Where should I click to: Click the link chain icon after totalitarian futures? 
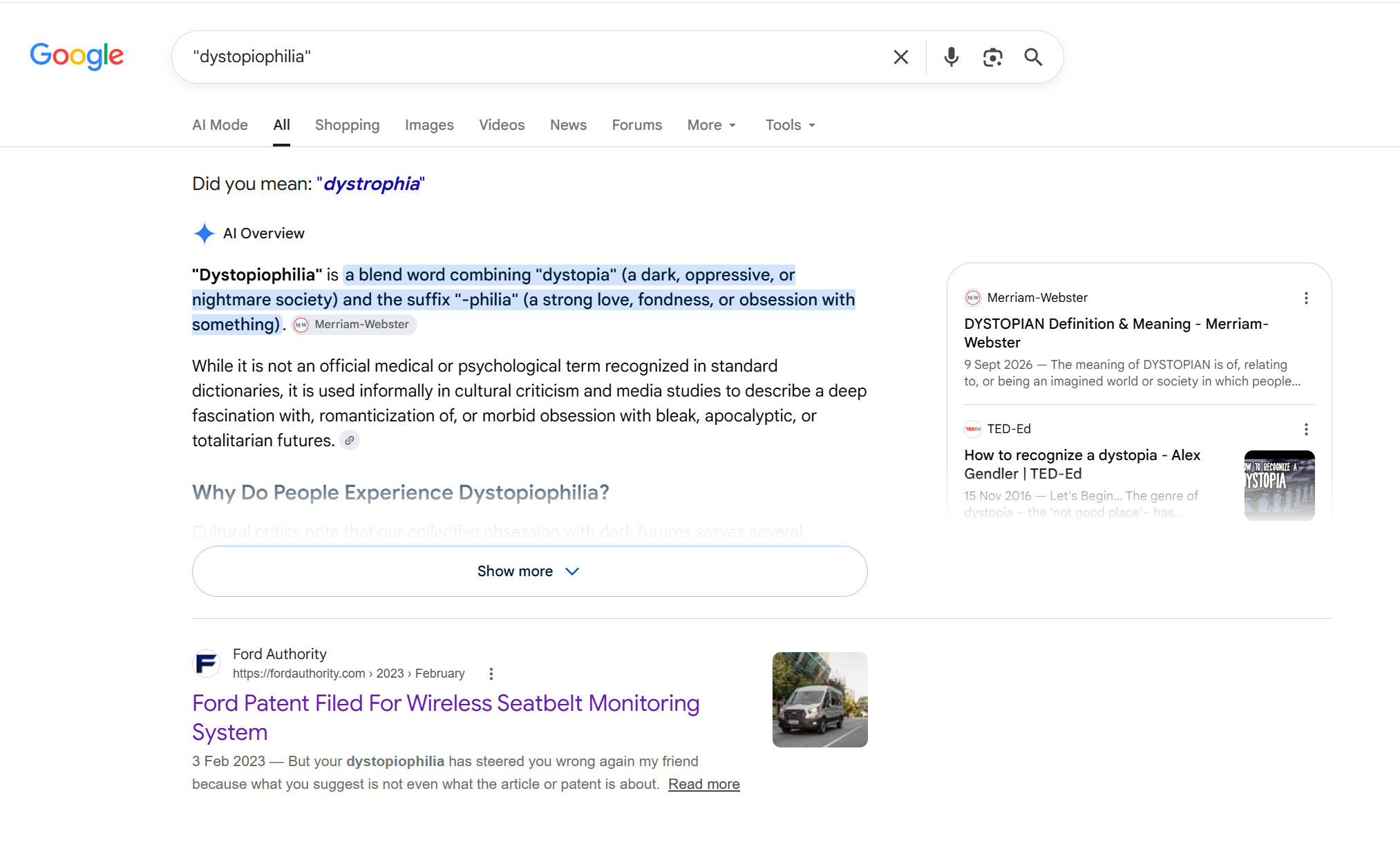[350, 440]
